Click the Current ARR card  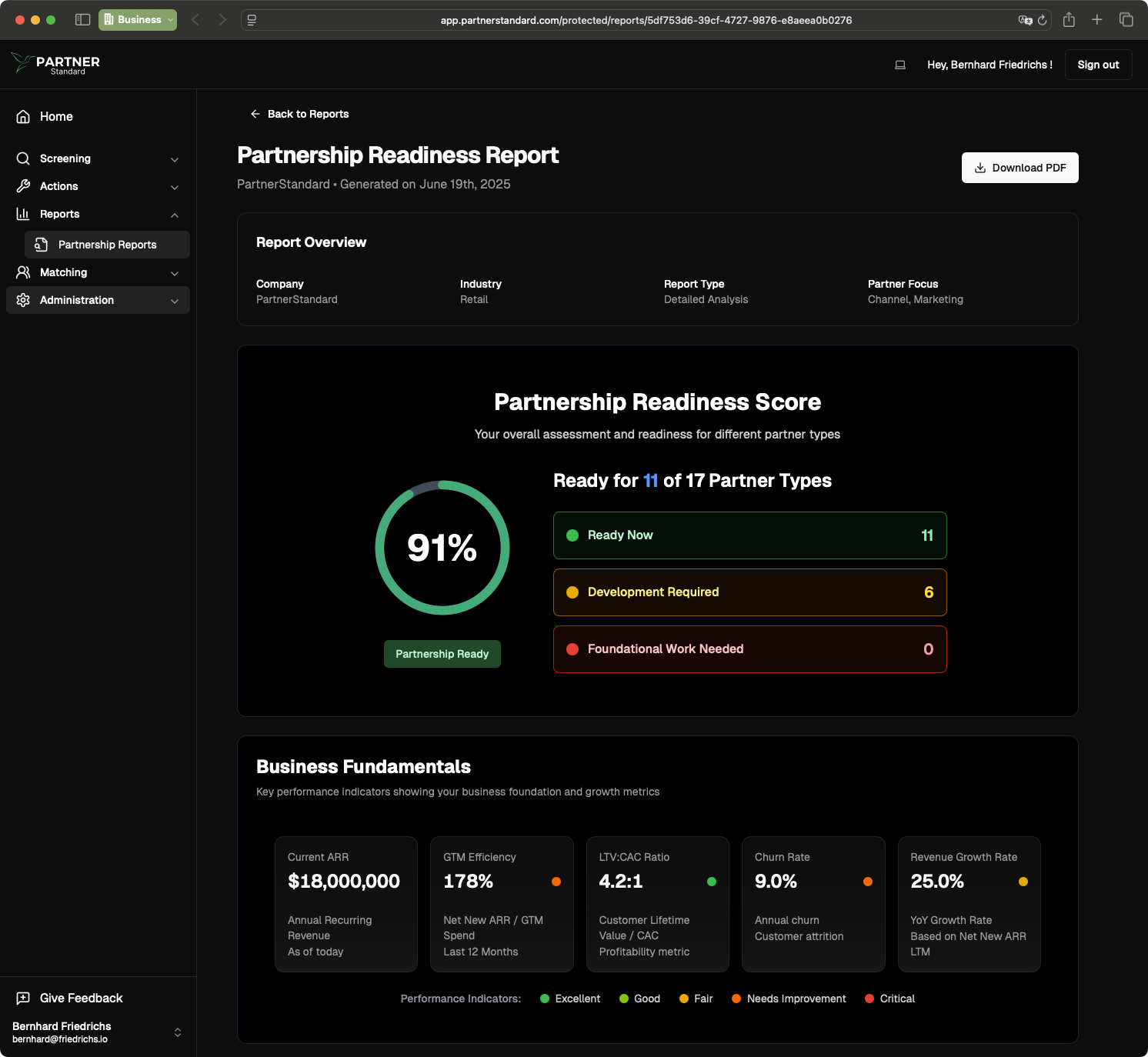(346, 905)
